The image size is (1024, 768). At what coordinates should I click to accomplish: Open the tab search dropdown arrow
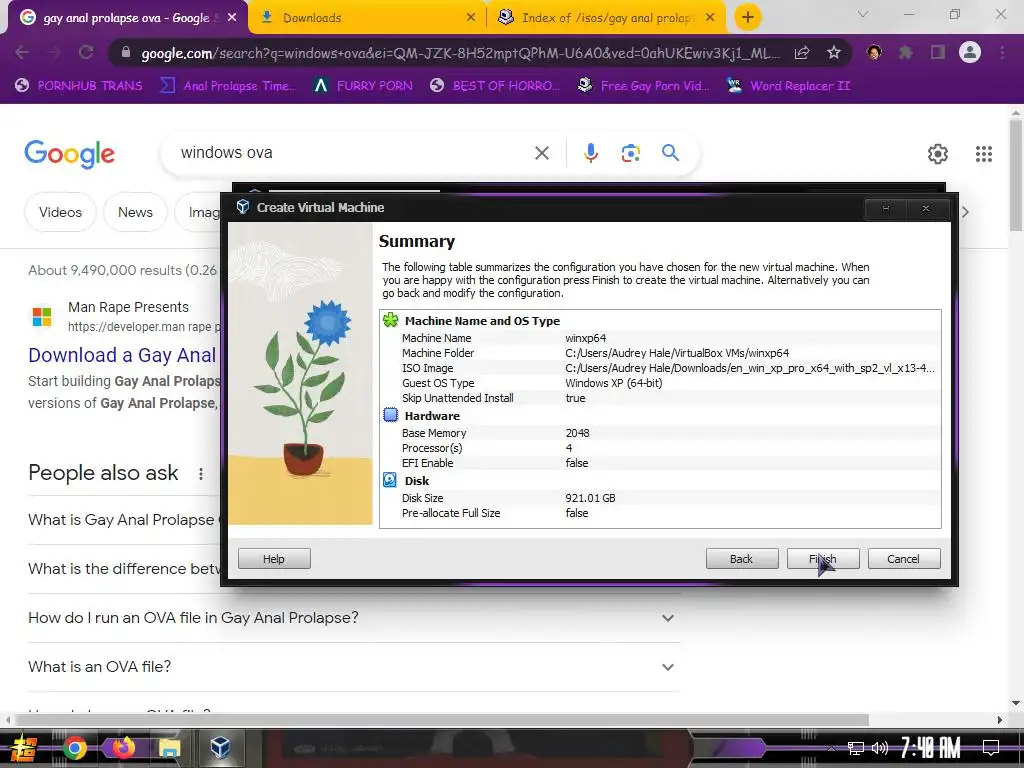point(863,14)
